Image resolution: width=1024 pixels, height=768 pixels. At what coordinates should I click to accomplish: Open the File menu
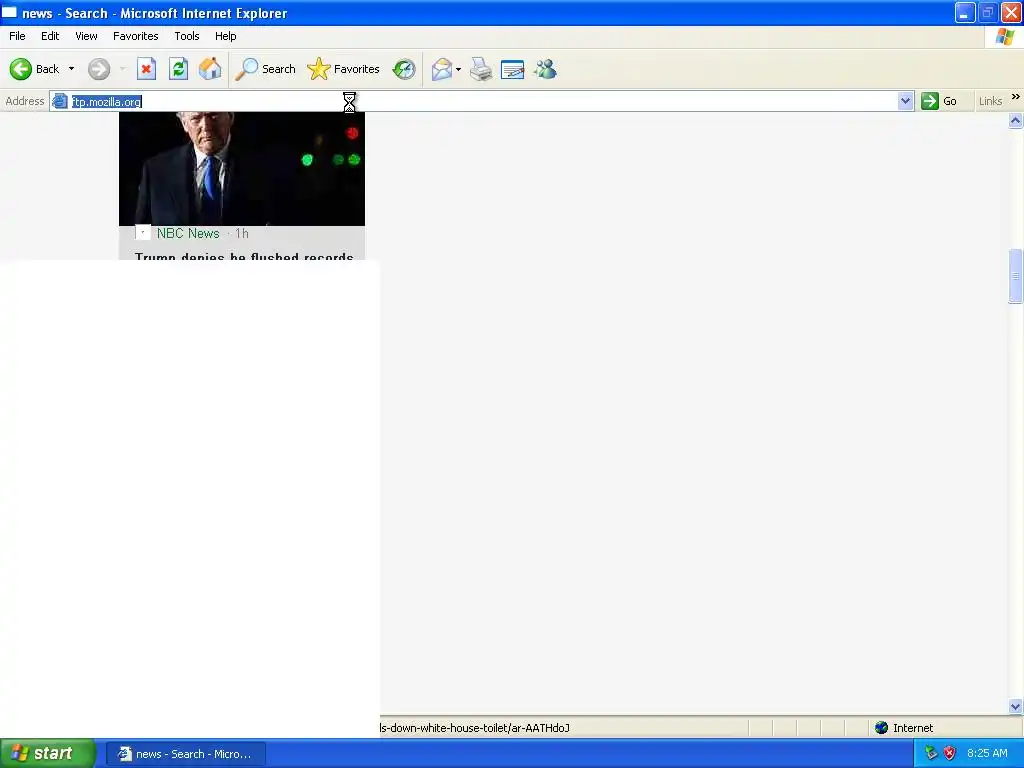[17, 36]
